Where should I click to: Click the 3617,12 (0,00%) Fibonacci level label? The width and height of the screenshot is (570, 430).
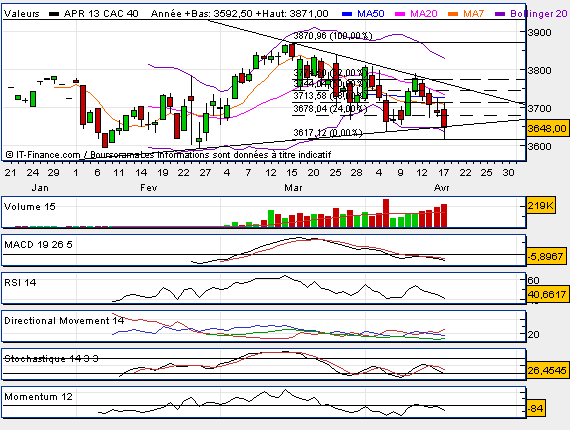(328, 133)
